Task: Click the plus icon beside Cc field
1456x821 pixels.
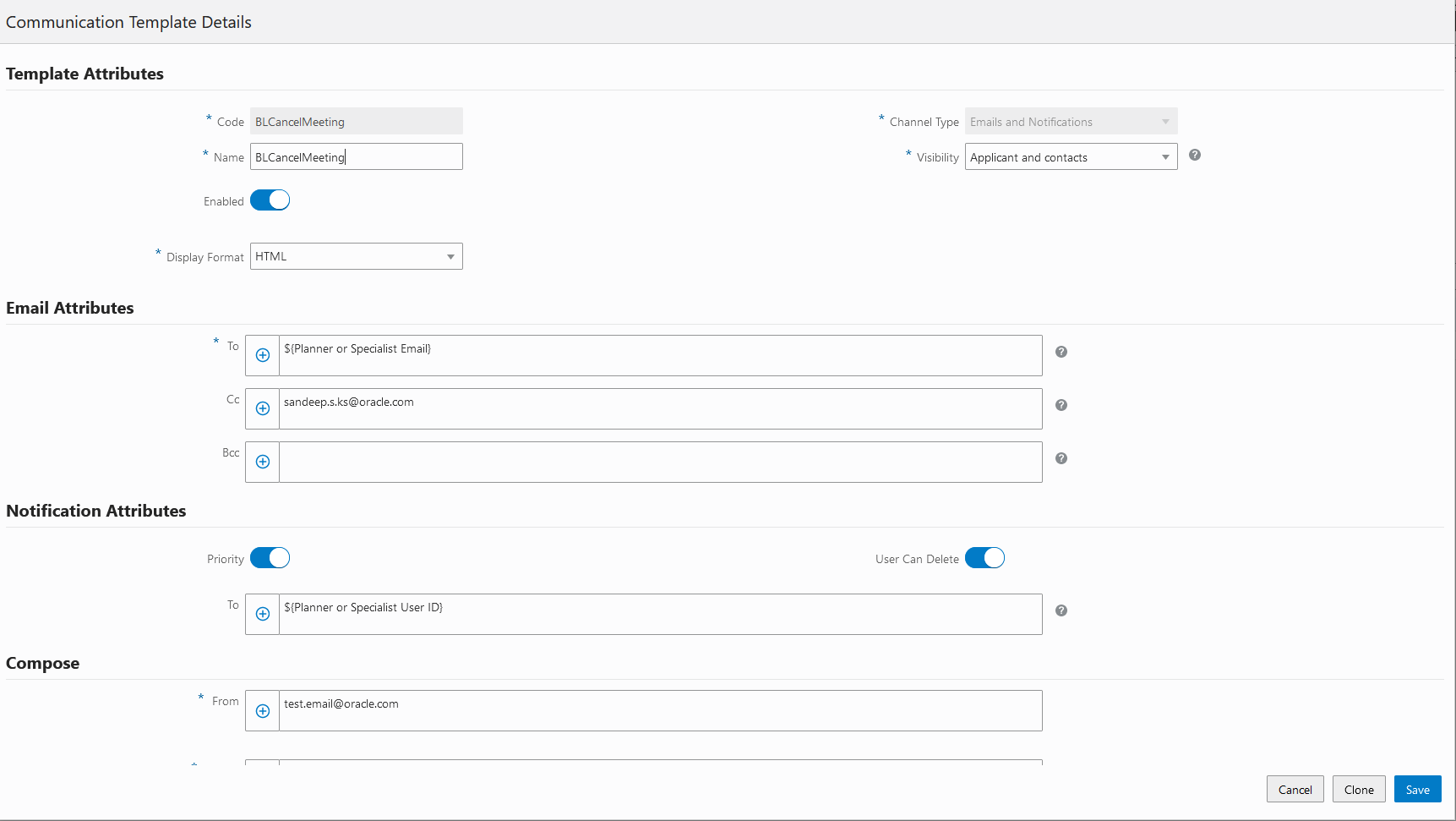Action: 263,408
